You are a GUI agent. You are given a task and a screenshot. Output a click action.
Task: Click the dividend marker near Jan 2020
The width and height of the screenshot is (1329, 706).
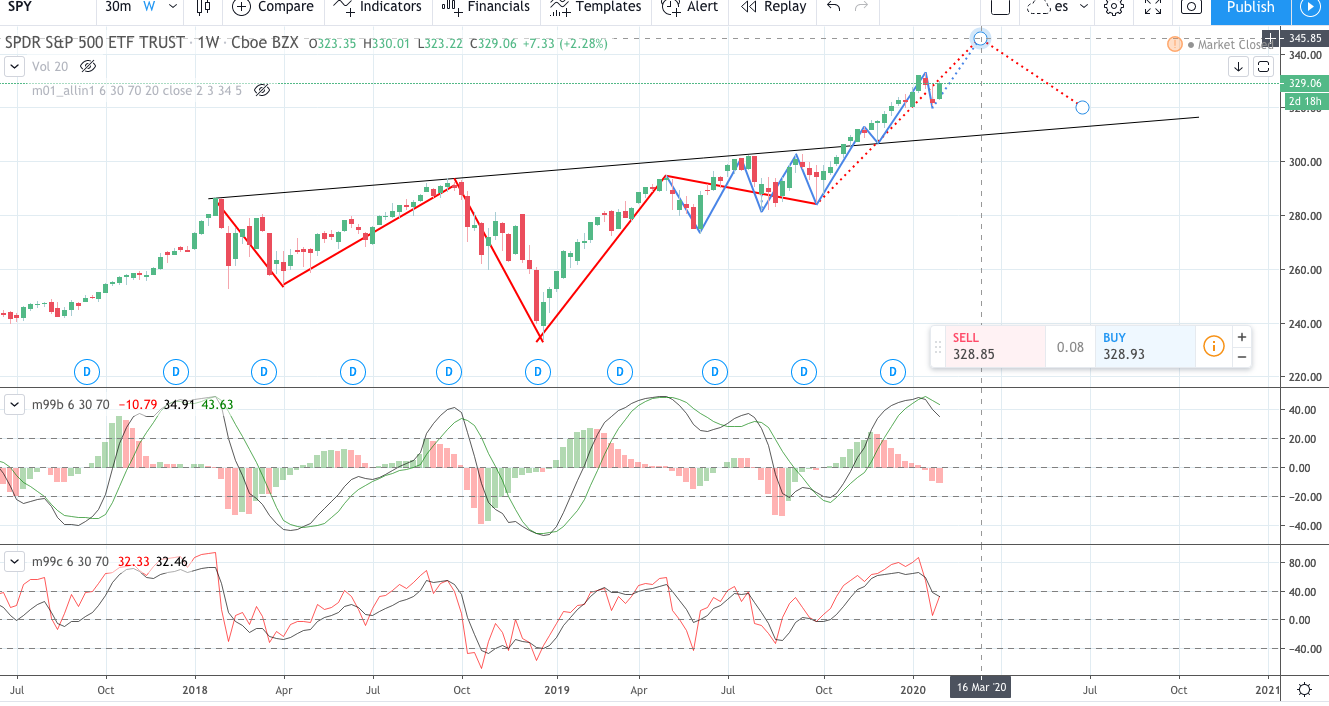coord(892,373)
